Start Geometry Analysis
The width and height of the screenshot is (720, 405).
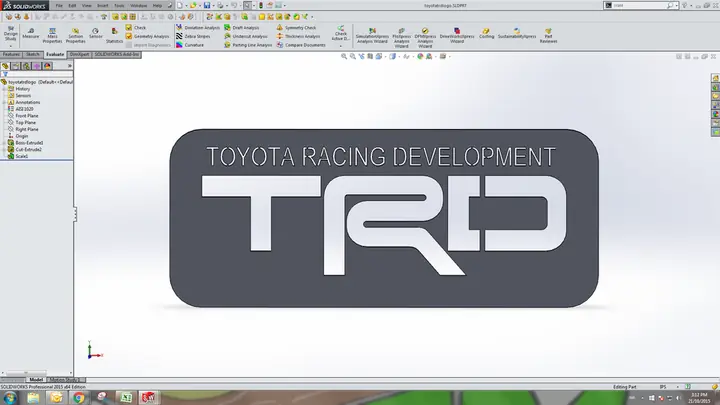pos(148,36)
